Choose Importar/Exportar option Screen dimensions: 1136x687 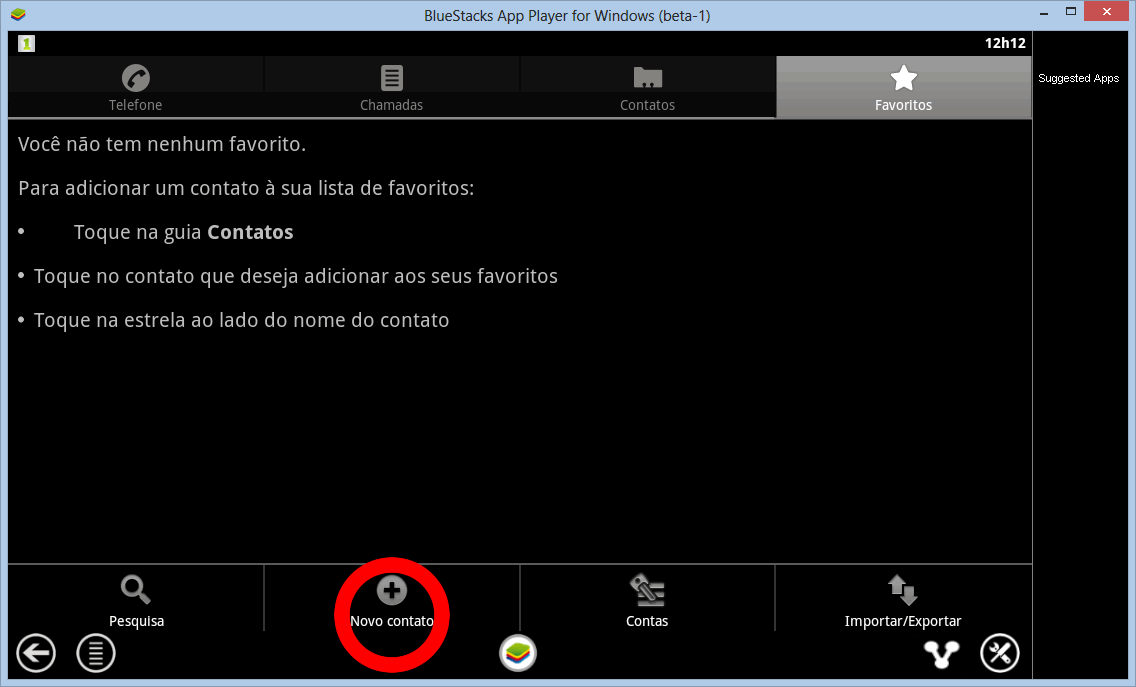903,600
